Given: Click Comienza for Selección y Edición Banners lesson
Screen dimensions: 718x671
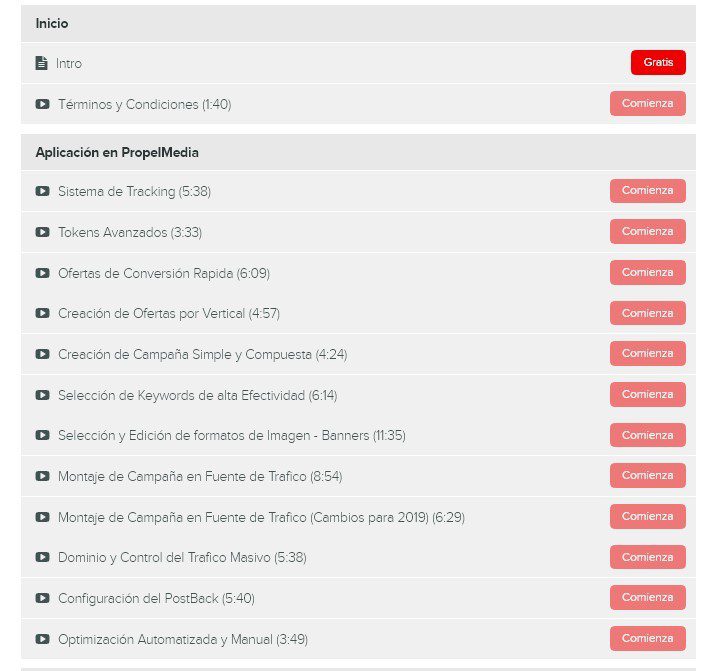Looking at the screenshot, I should point(647,435).
